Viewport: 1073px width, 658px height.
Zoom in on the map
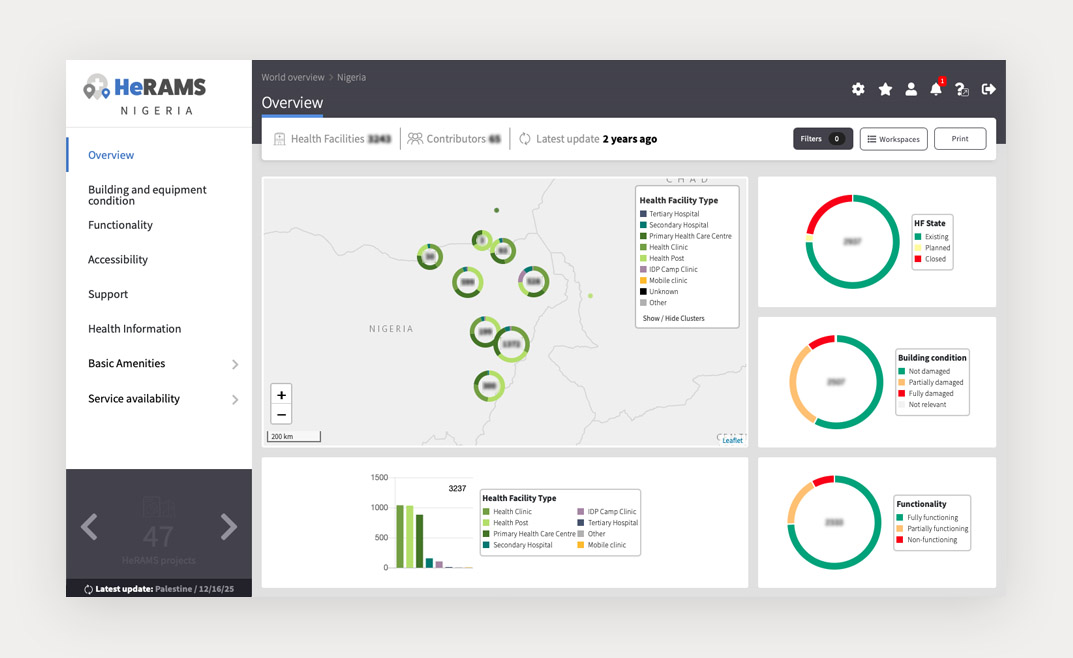coord(281,395)
